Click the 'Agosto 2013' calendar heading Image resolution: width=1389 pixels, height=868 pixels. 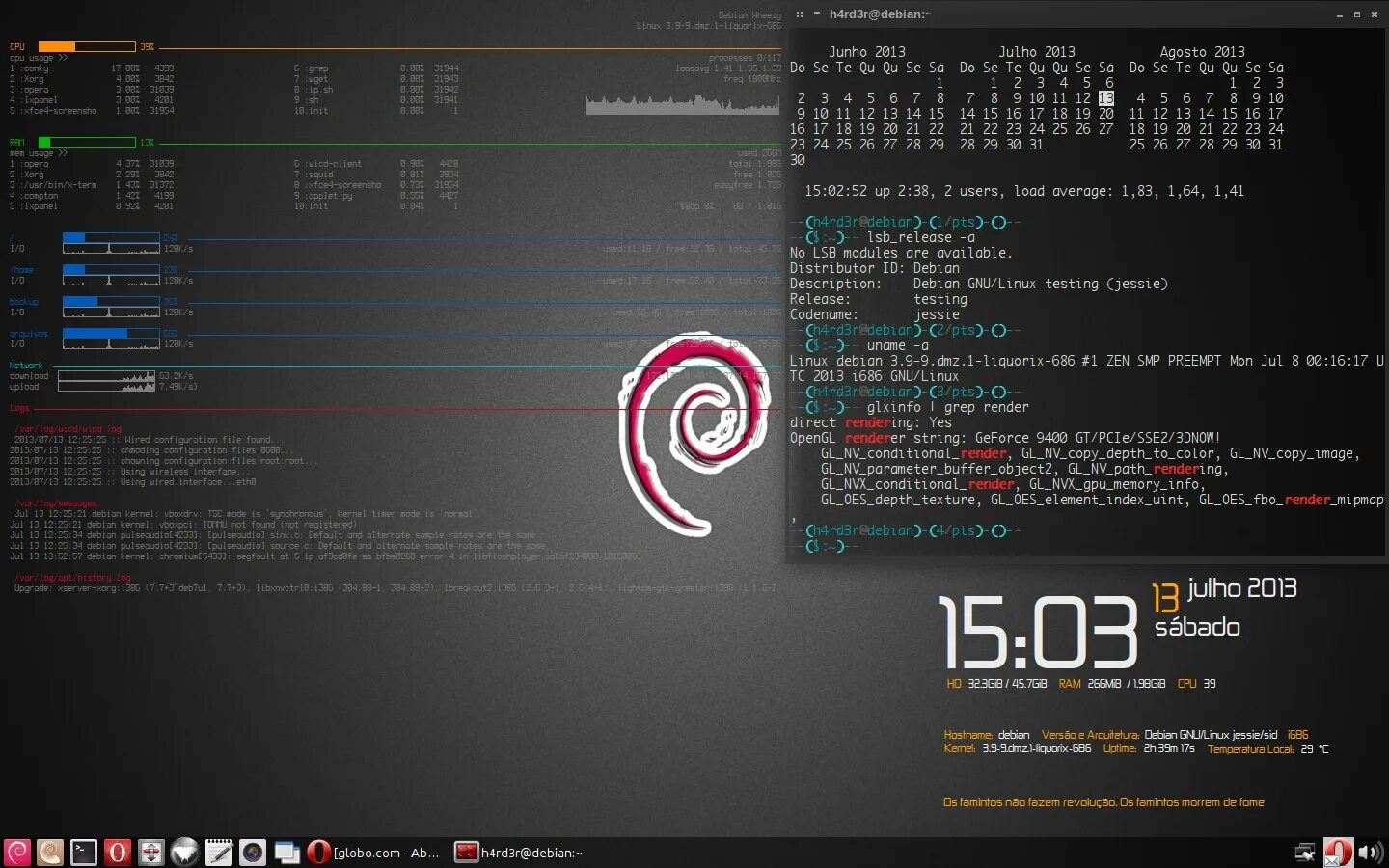click(1202, 52)
